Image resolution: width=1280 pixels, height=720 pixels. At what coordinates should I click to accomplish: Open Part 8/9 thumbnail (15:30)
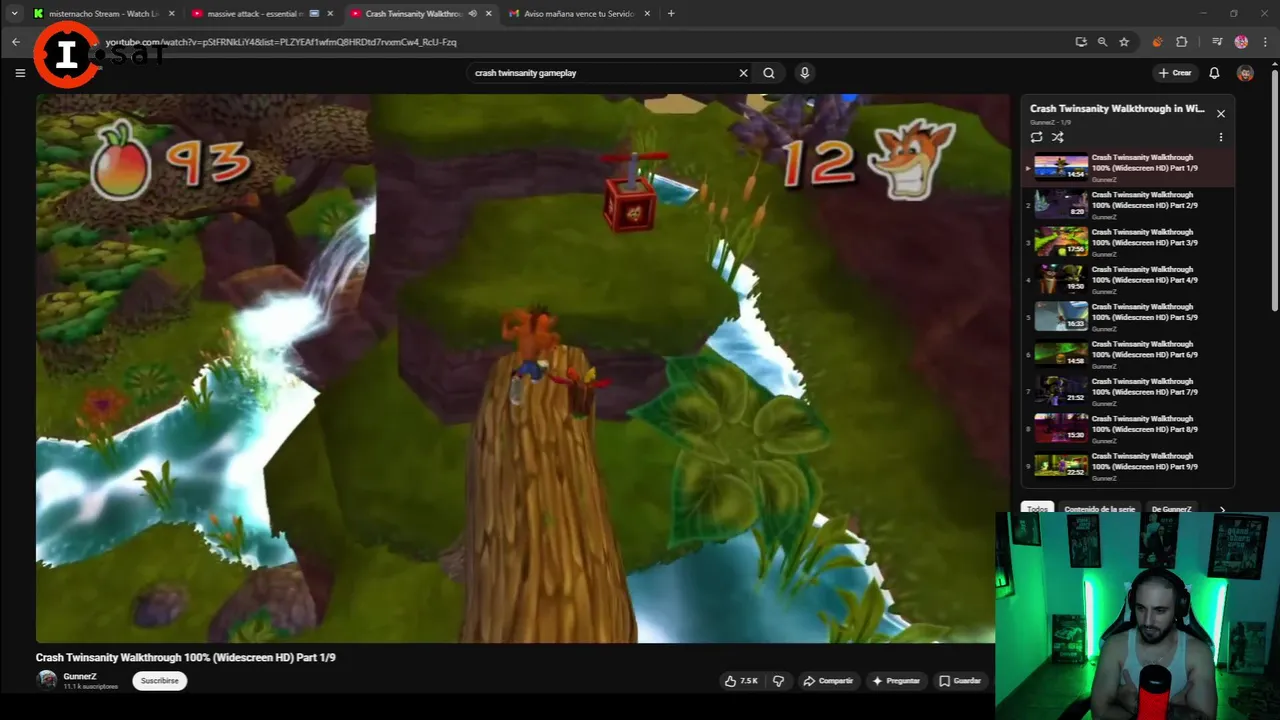(1061, 429)
